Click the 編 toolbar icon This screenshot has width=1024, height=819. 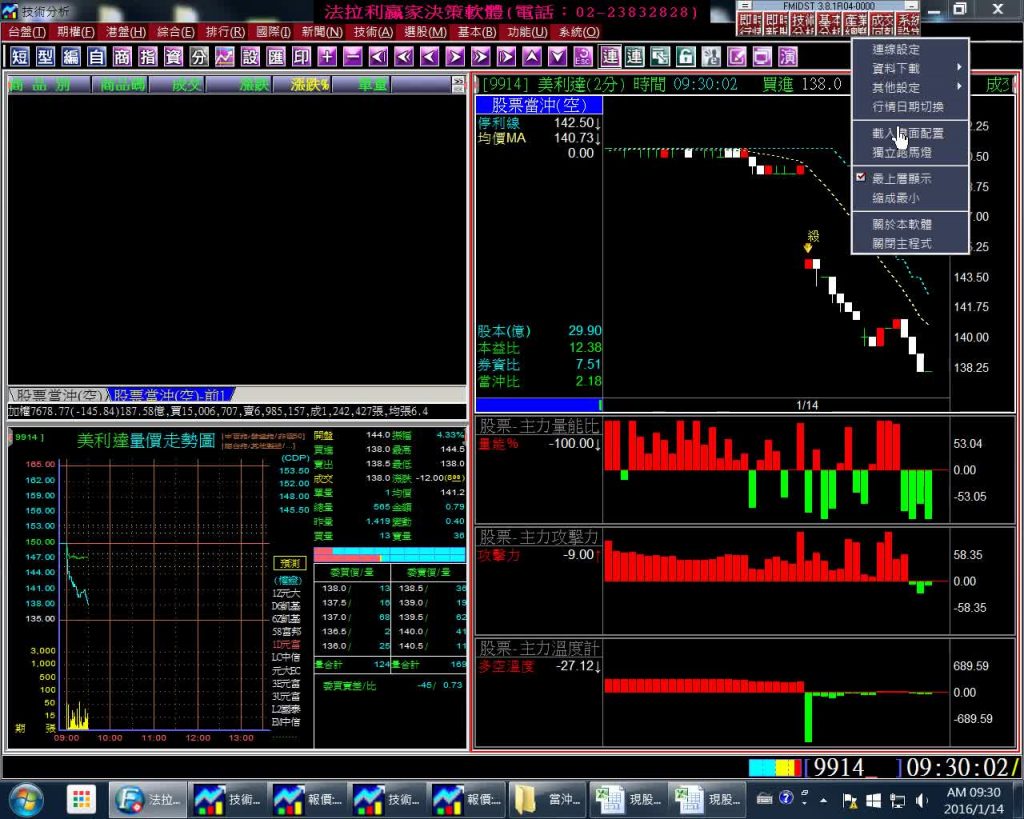tap(71, 57)
